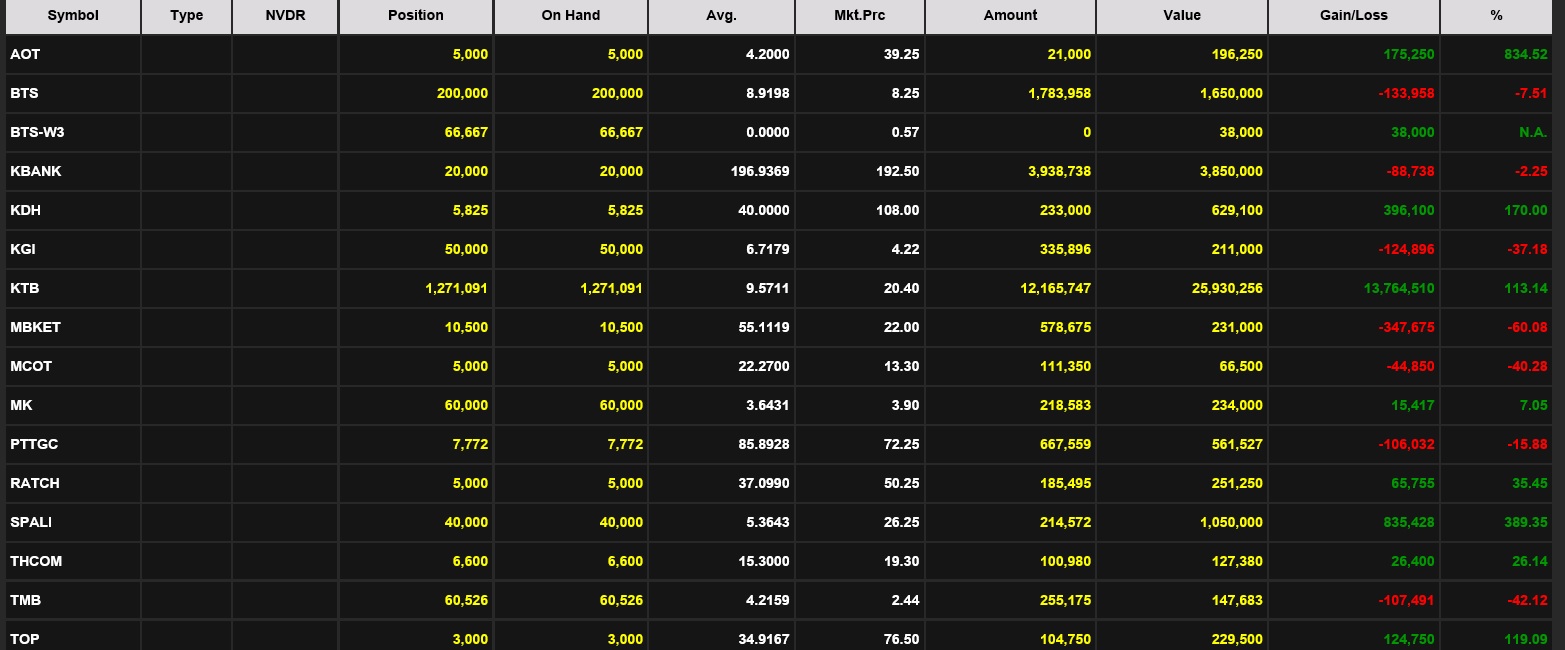1565x650 pixels.
Task: Click the Gain/Loss column header
Action: pos(1353,16)
